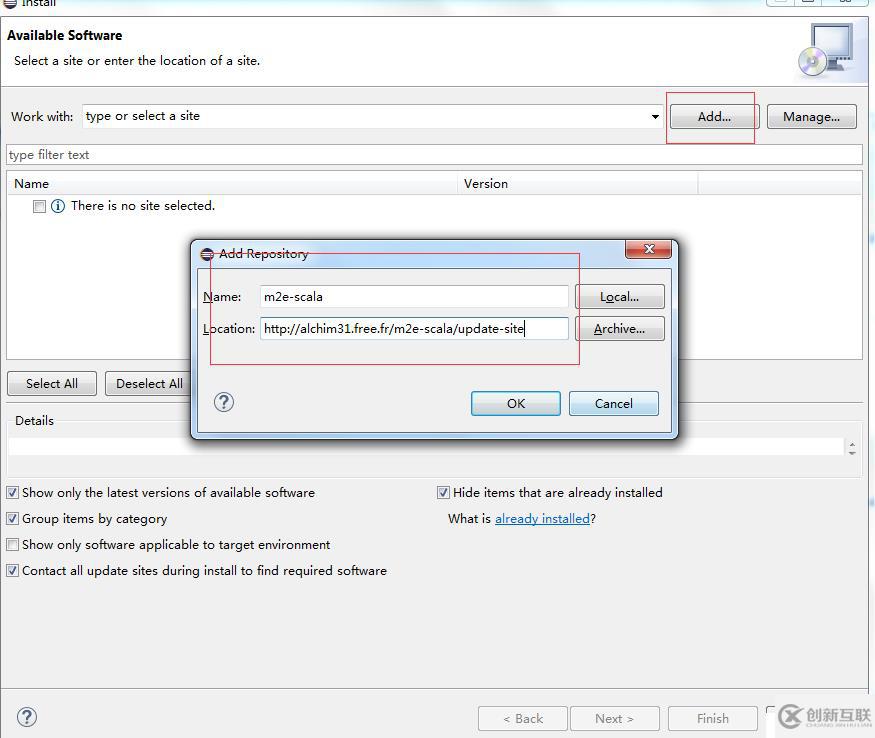Click the Local... button
Image resolution: width=875 pixels, height=738 pixels.
(x=619, y=296)
